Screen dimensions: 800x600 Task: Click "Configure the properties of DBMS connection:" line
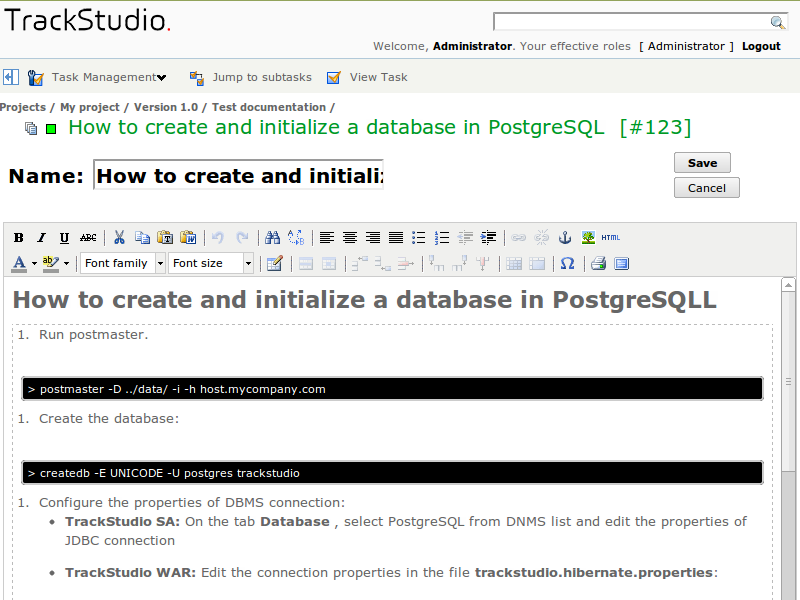192,503
